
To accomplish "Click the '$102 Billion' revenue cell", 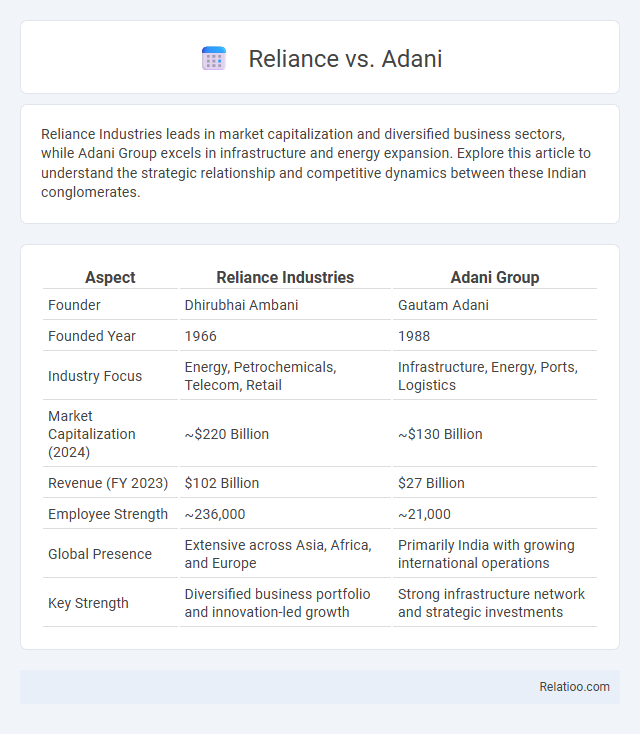I will pos(222,483).
